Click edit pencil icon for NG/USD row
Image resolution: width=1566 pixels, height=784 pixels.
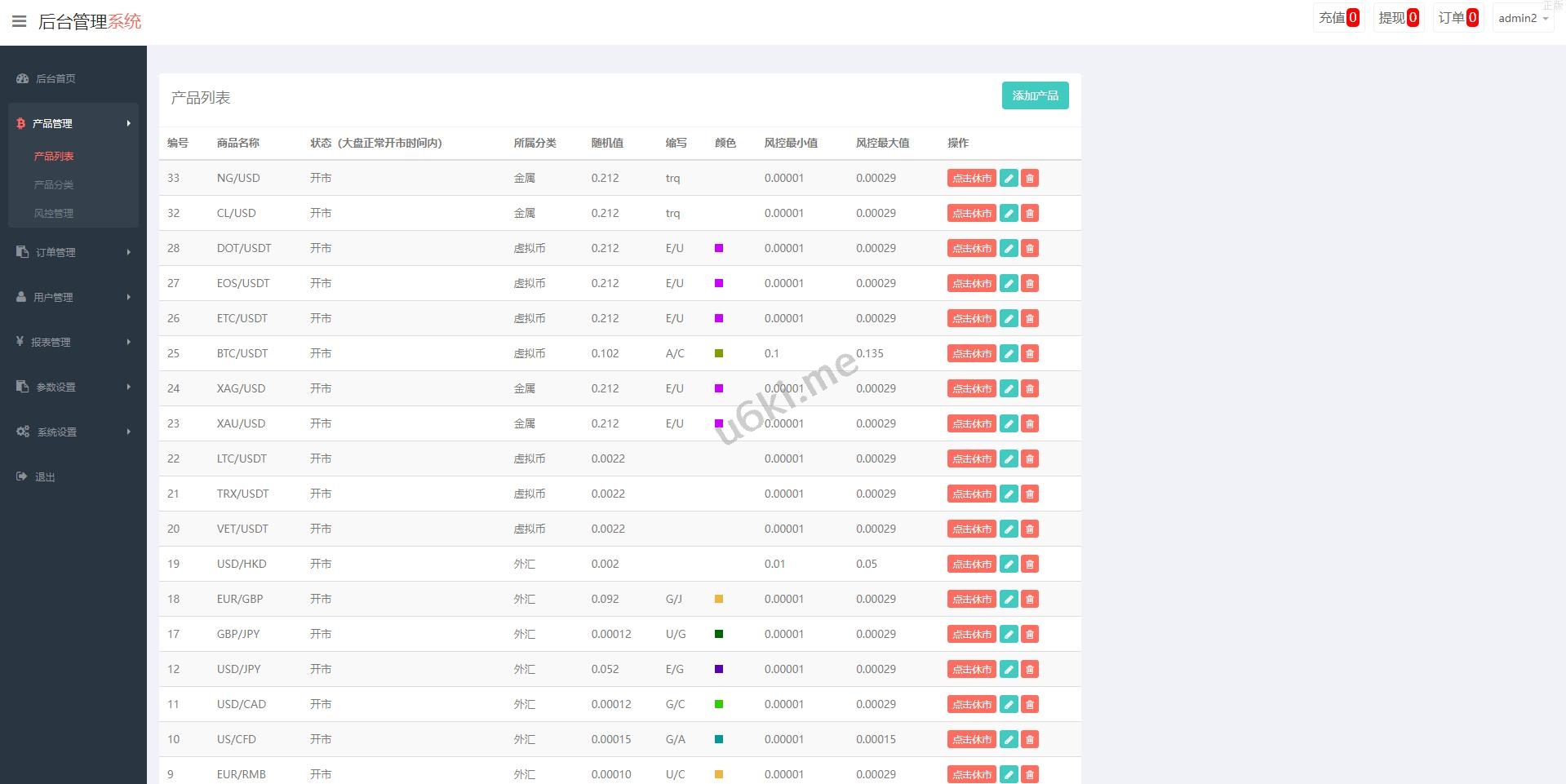(x=1009, y=179)
